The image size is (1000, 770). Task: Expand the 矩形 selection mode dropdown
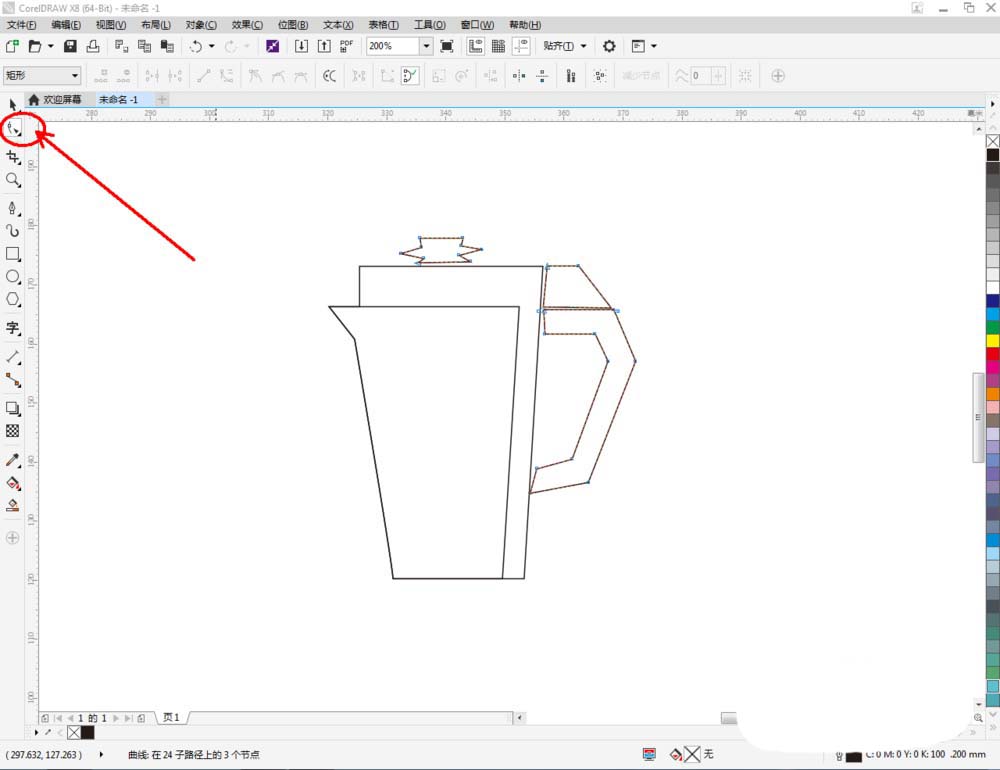point(75,75)
